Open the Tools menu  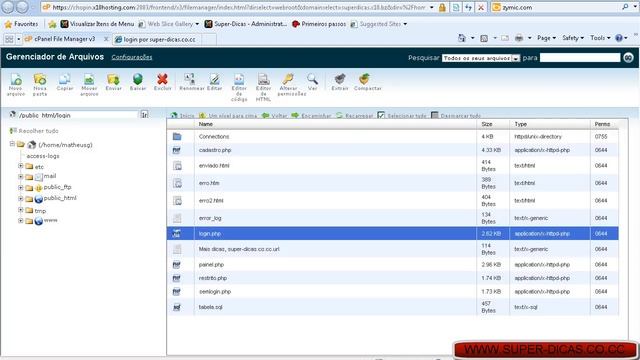click(x=600, y=38)
